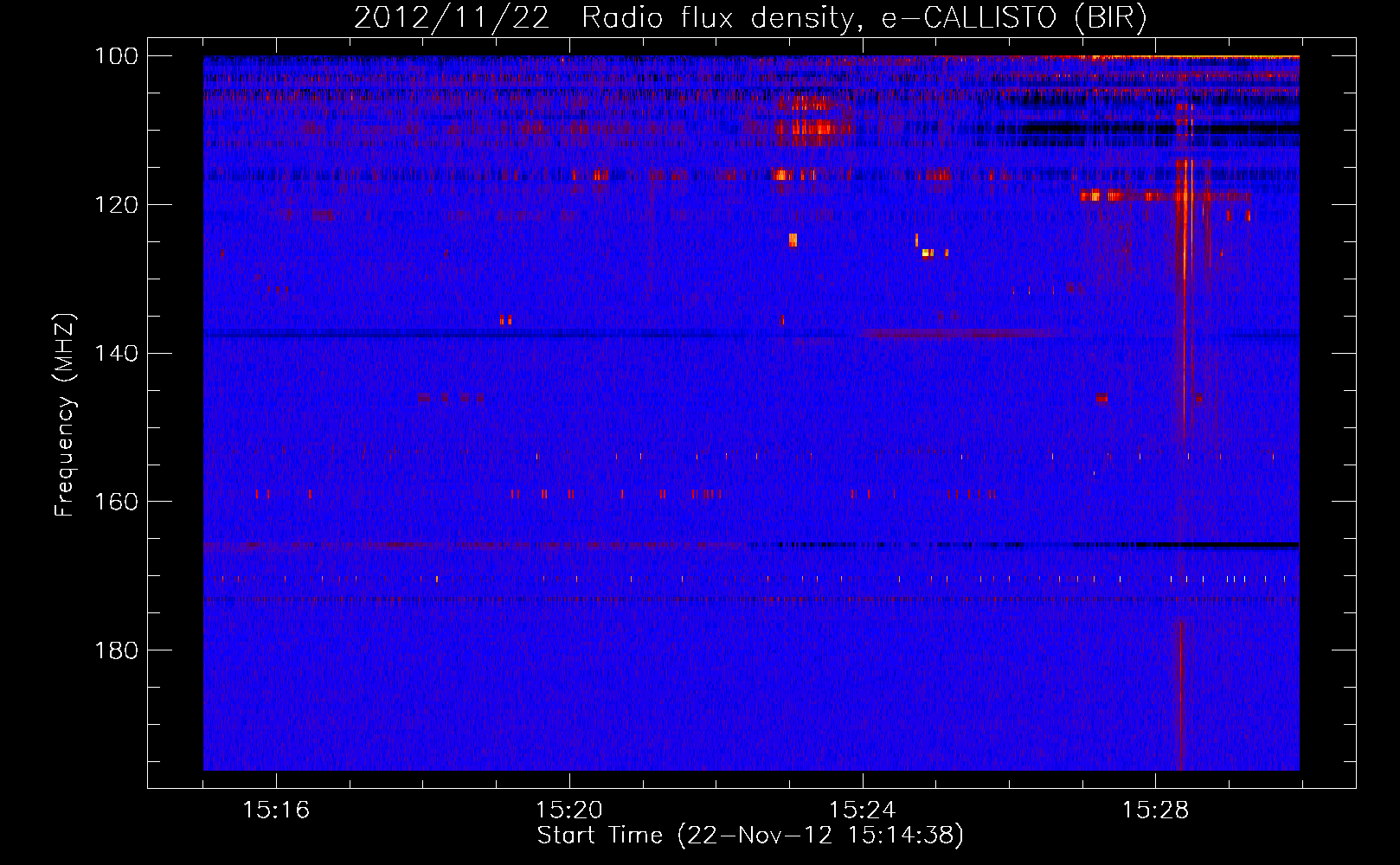Click the 100 frequency tick label
This screenshot has width=1400, height=865.
115,56
